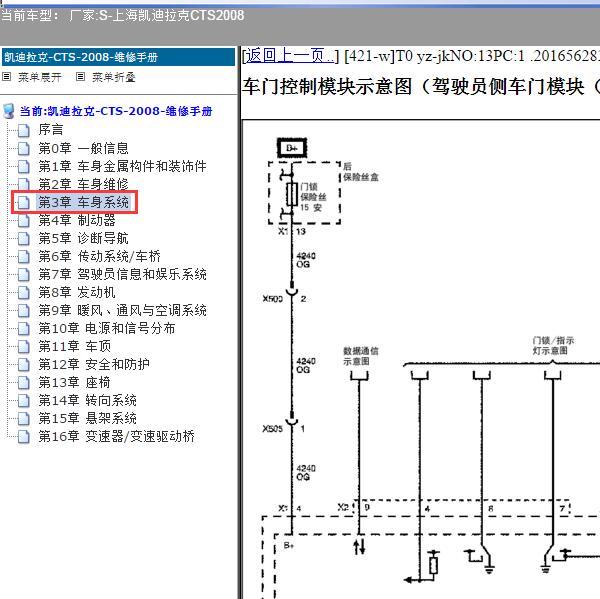Image resolution: width=600 pixels, height=599 pixels.
Task: Click the computer icon beside 当前 manual root
Action: point(9,111)
